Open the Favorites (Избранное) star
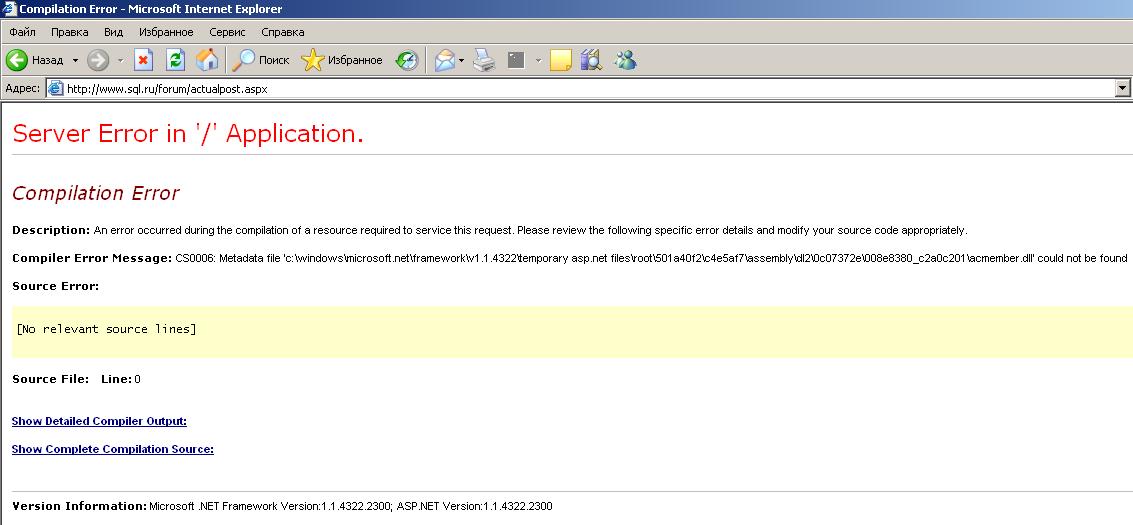Viewport: 1133px width, 525px height. (342, 60)
